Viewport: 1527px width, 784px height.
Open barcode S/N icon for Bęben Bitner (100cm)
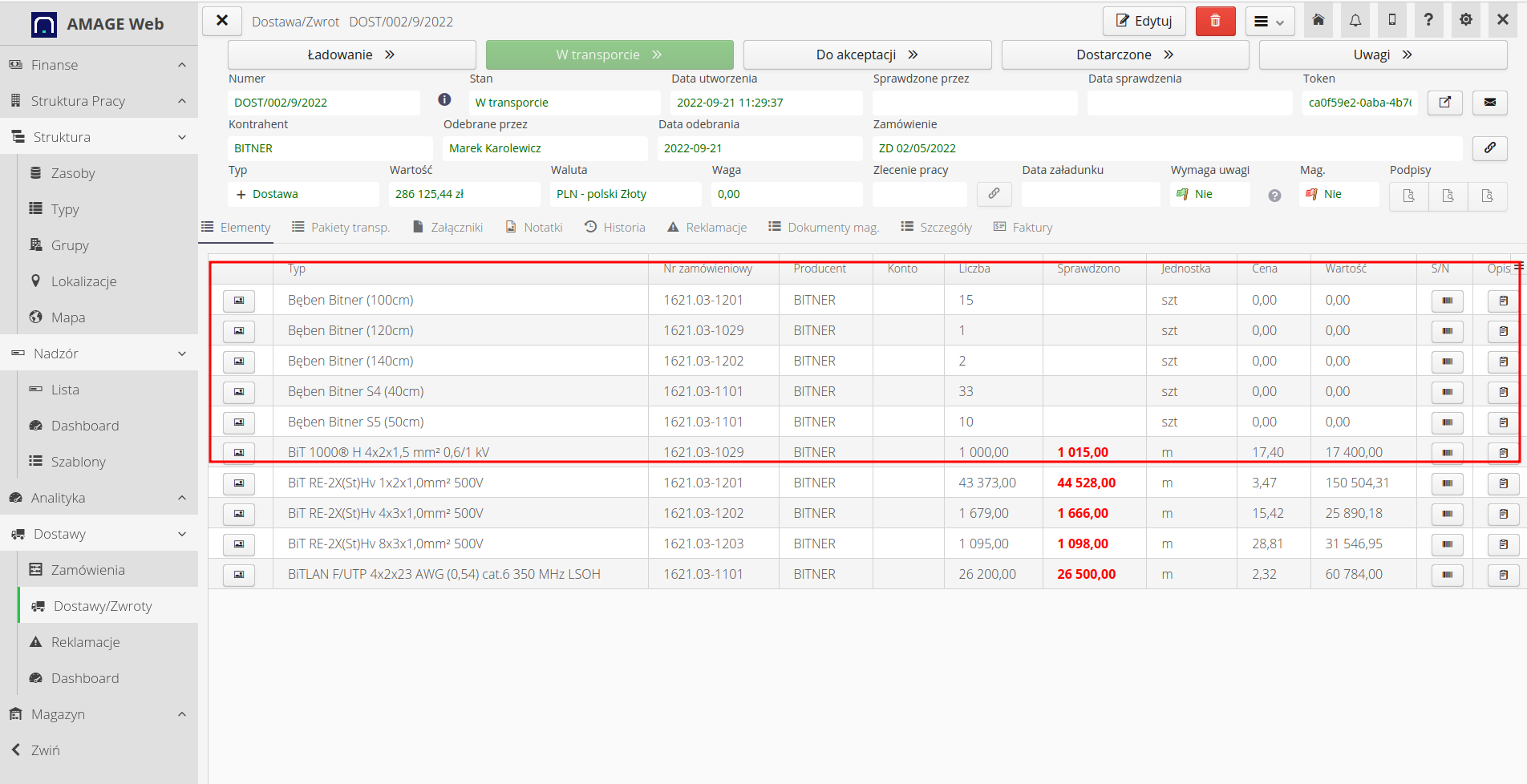pyautogui.click(x=1447, y=301)
